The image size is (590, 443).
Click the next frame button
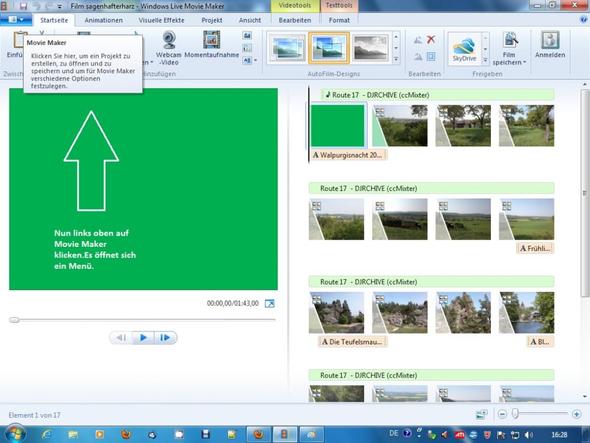click(x=165, y=338)
